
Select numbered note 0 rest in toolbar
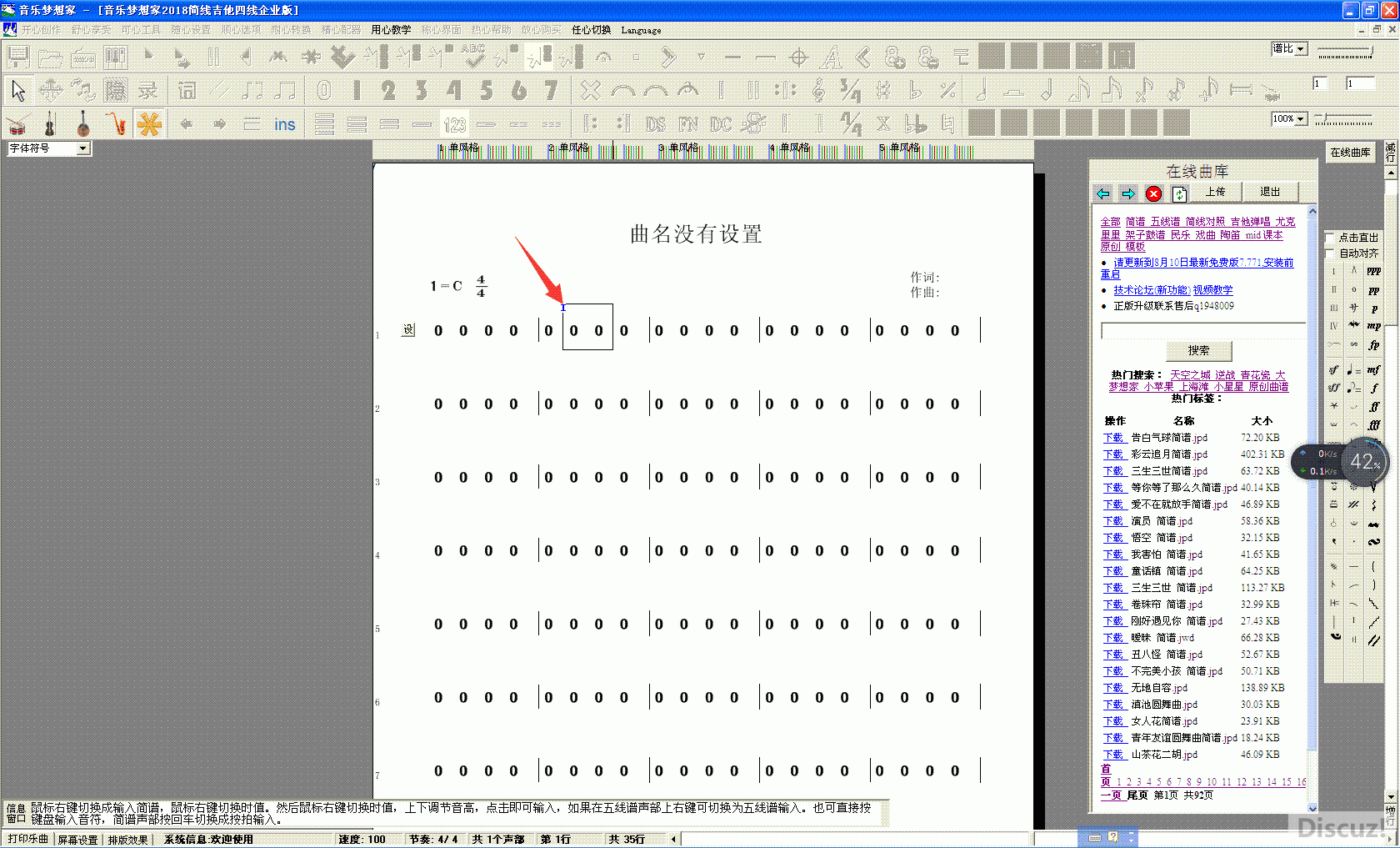pos(323,89)
